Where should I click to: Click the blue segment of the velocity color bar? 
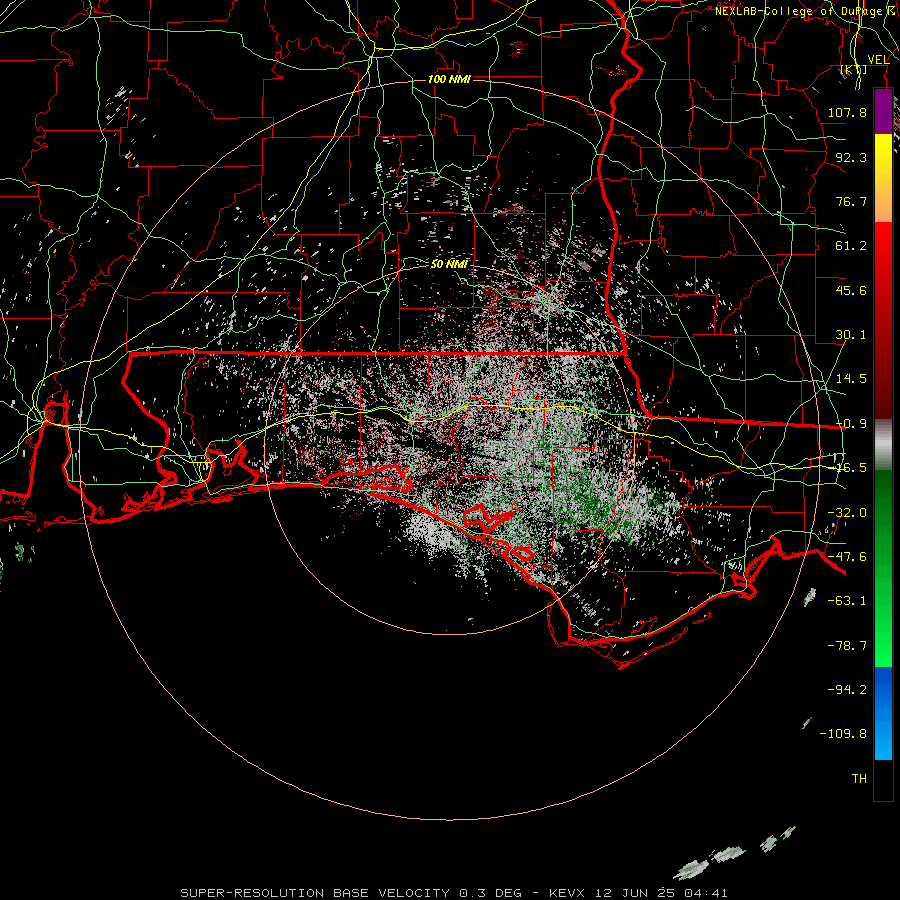coord(883,713)
